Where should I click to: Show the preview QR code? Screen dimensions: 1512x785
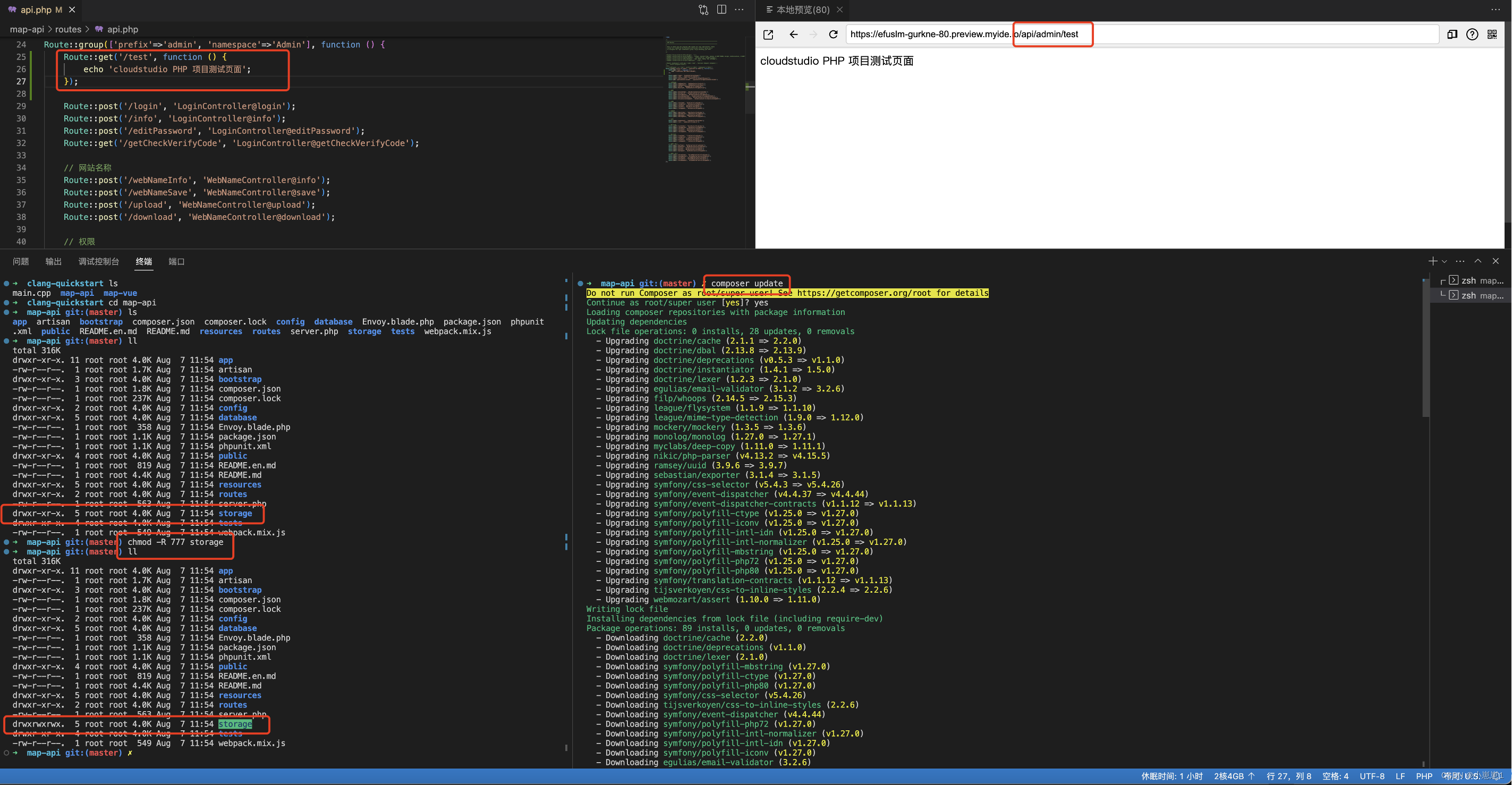click(1492, 34)
